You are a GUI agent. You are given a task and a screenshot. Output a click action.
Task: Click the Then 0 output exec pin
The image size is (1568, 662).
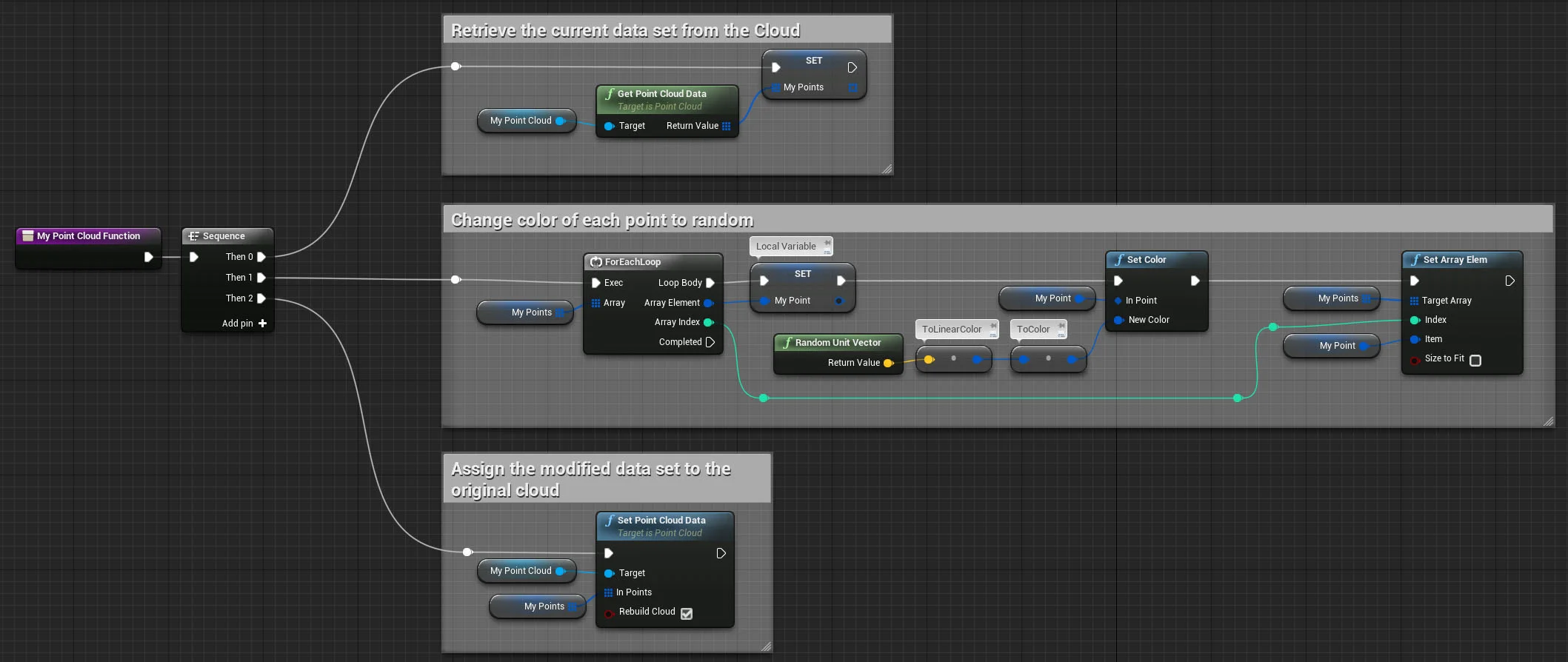tap(261, 257)
